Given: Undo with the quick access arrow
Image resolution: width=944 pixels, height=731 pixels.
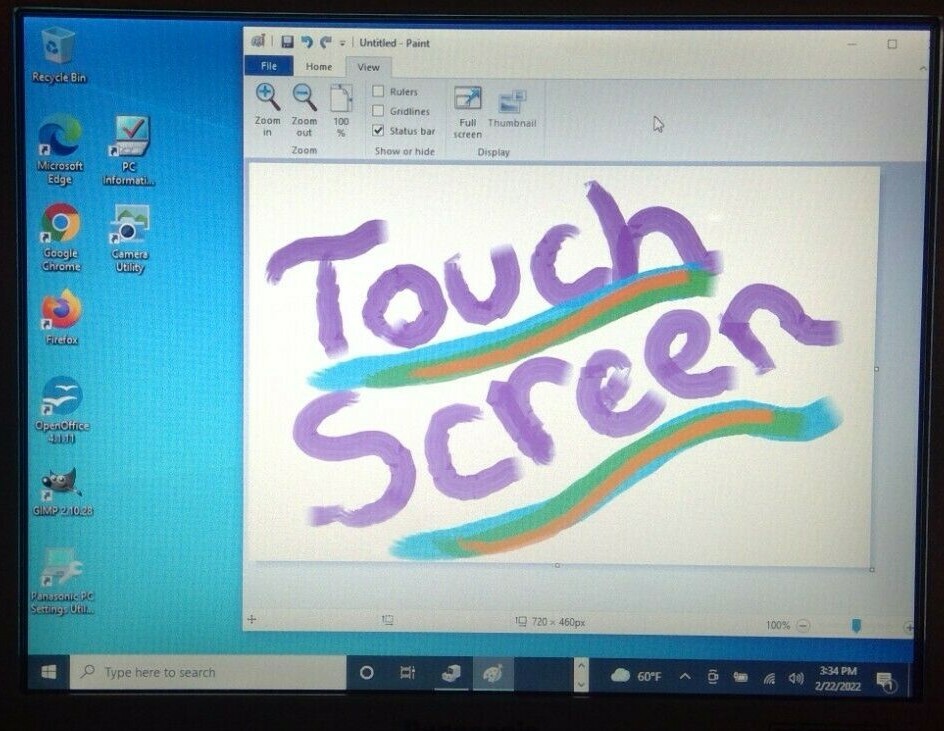Looking at the screenshot, I should (x=307, y=42).
